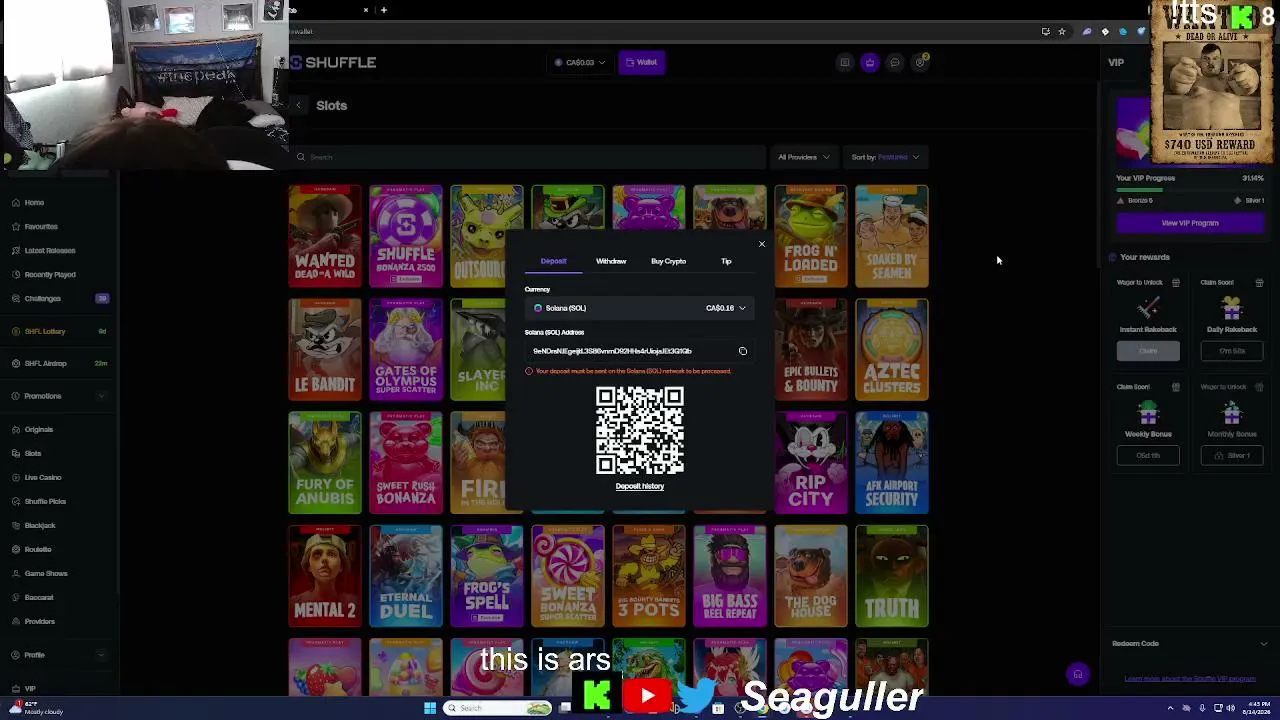Copy the Solana deposit address
This screenshot has height=720, width=1280.
coord(743,351)
